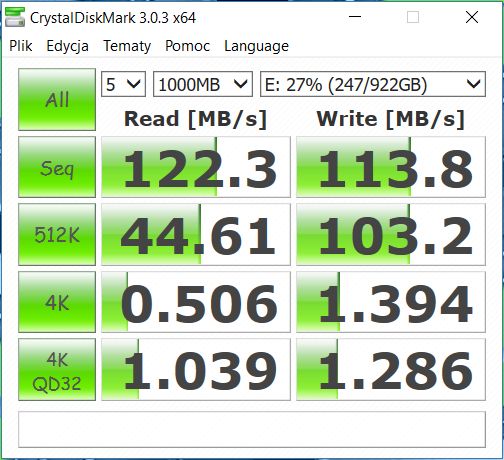Expand the drive selector E: 27%
The image size is (504, 460).
pos(373,84)
